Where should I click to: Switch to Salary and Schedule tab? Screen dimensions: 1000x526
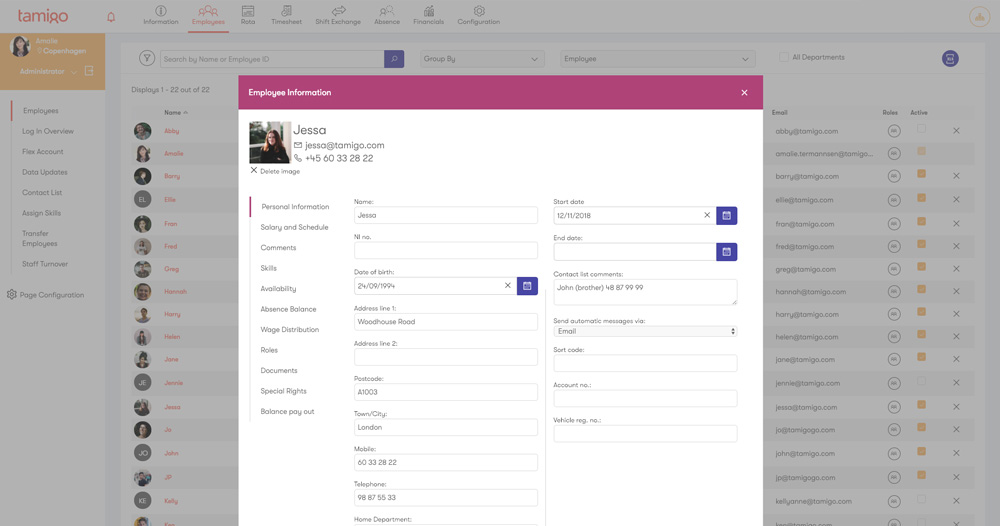[294, 227]
